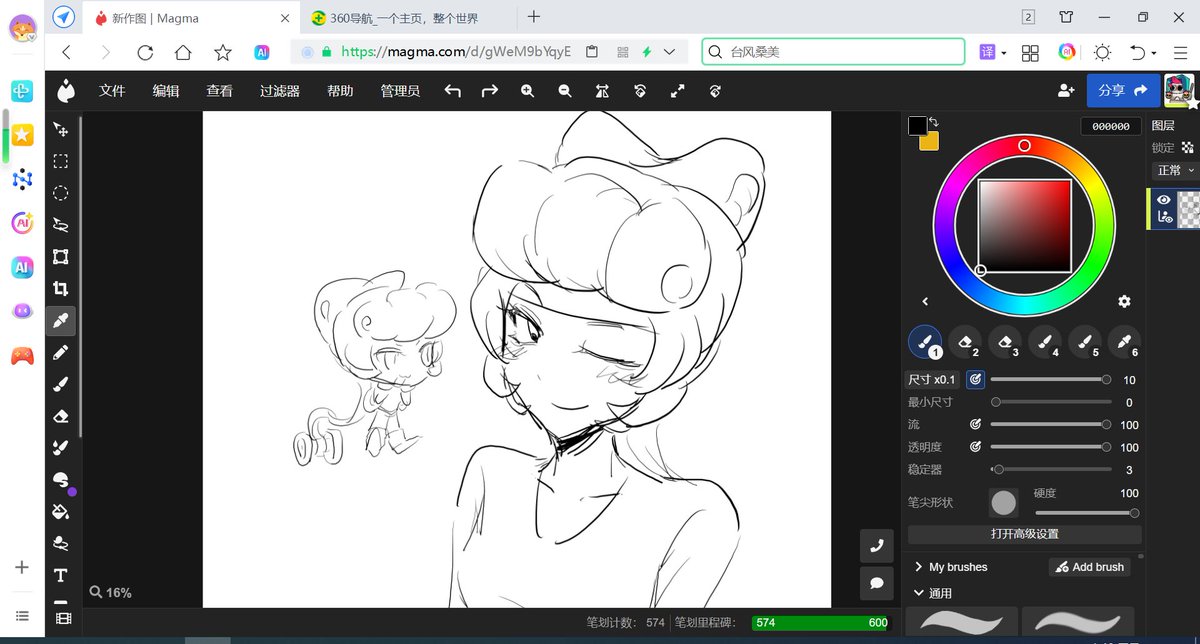Open the address bar dropdown arrow
Image resolution: width=1200 pixels, height=644 pixels.
[669, 52]
